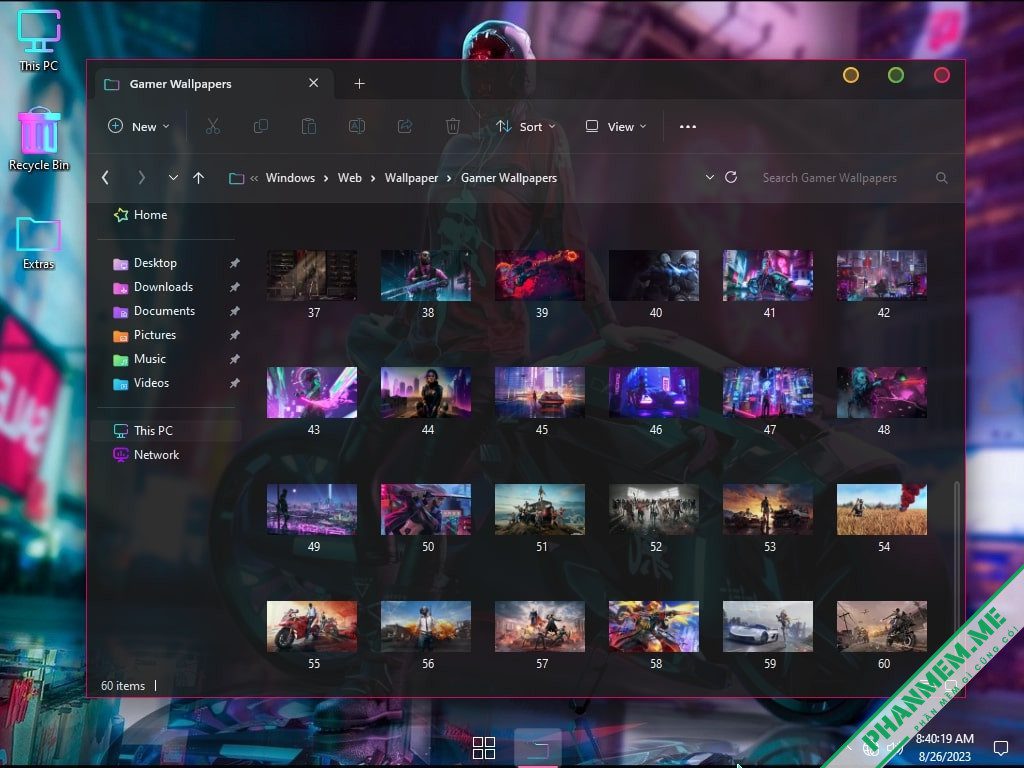Unpin Downloads using its pin icon

(234, 287)
